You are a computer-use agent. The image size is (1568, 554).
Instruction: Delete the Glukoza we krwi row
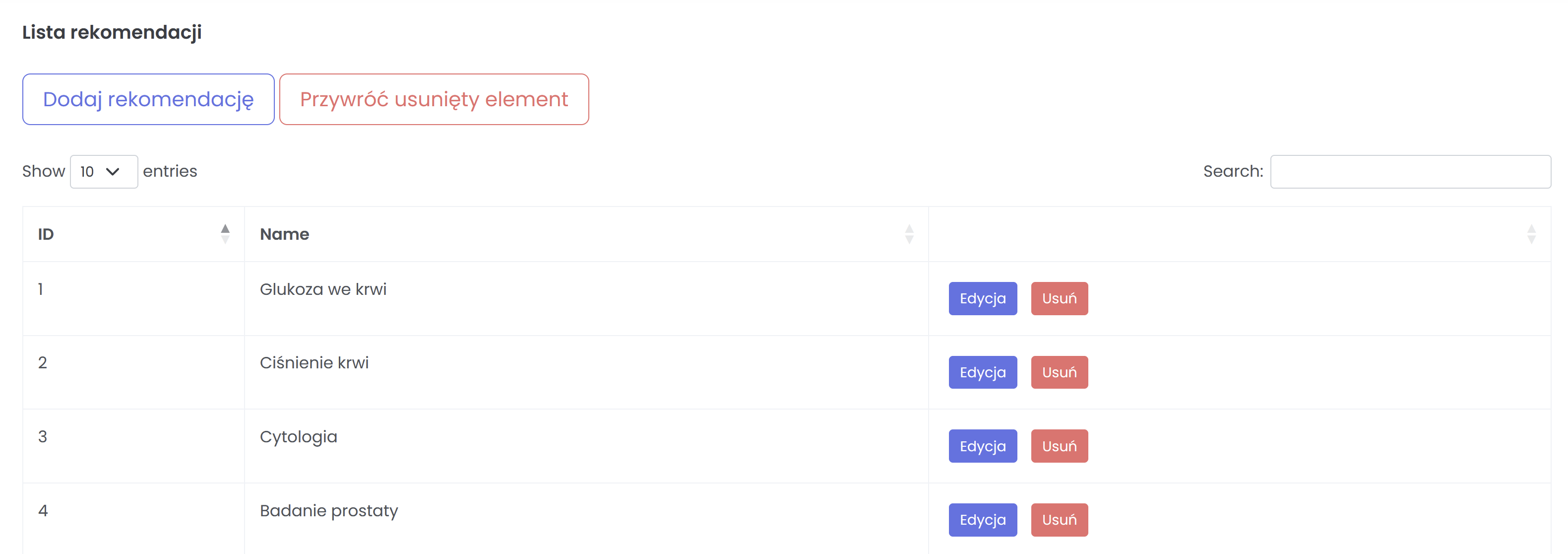point(1059,299)
